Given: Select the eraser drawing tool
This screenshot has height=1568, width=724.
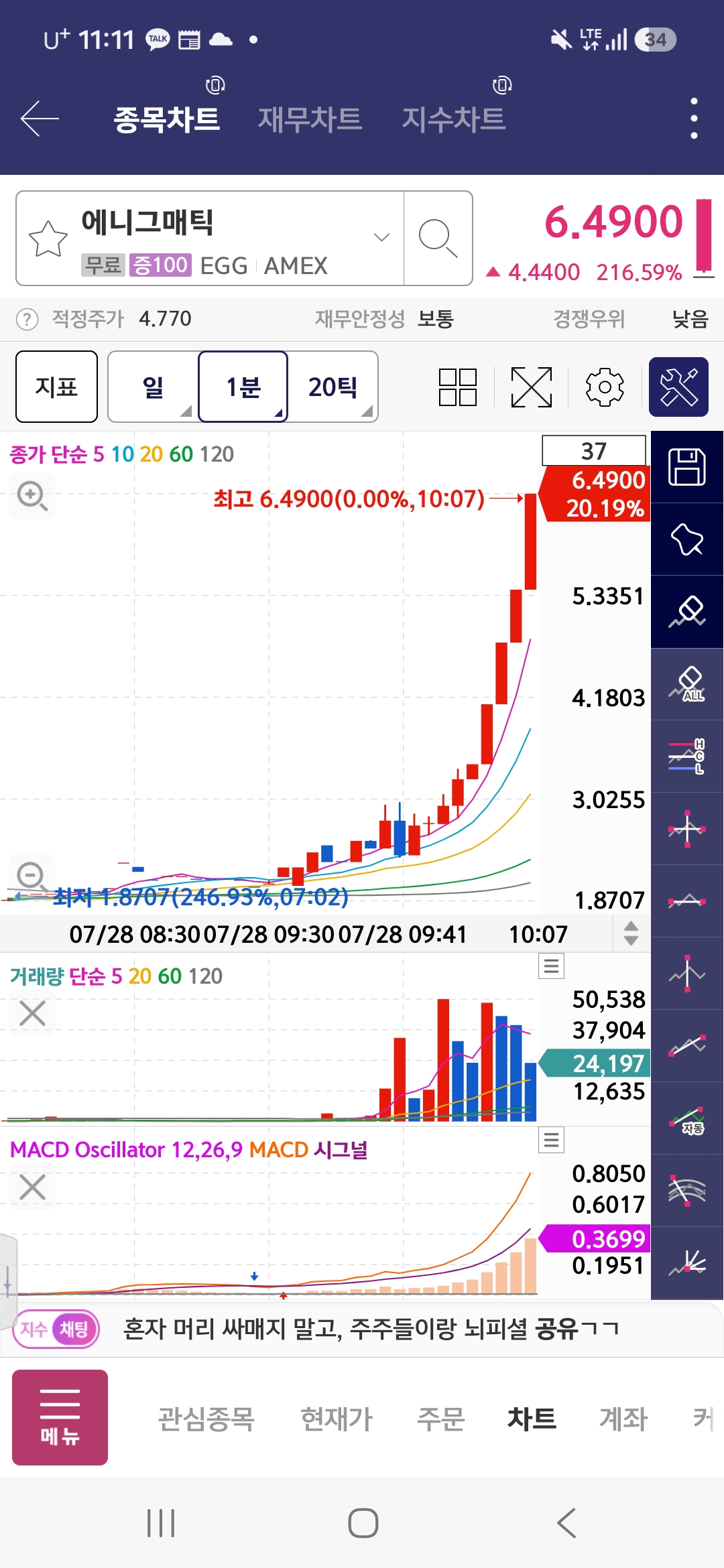Looking at the screenshot, I should click(687, 612).
